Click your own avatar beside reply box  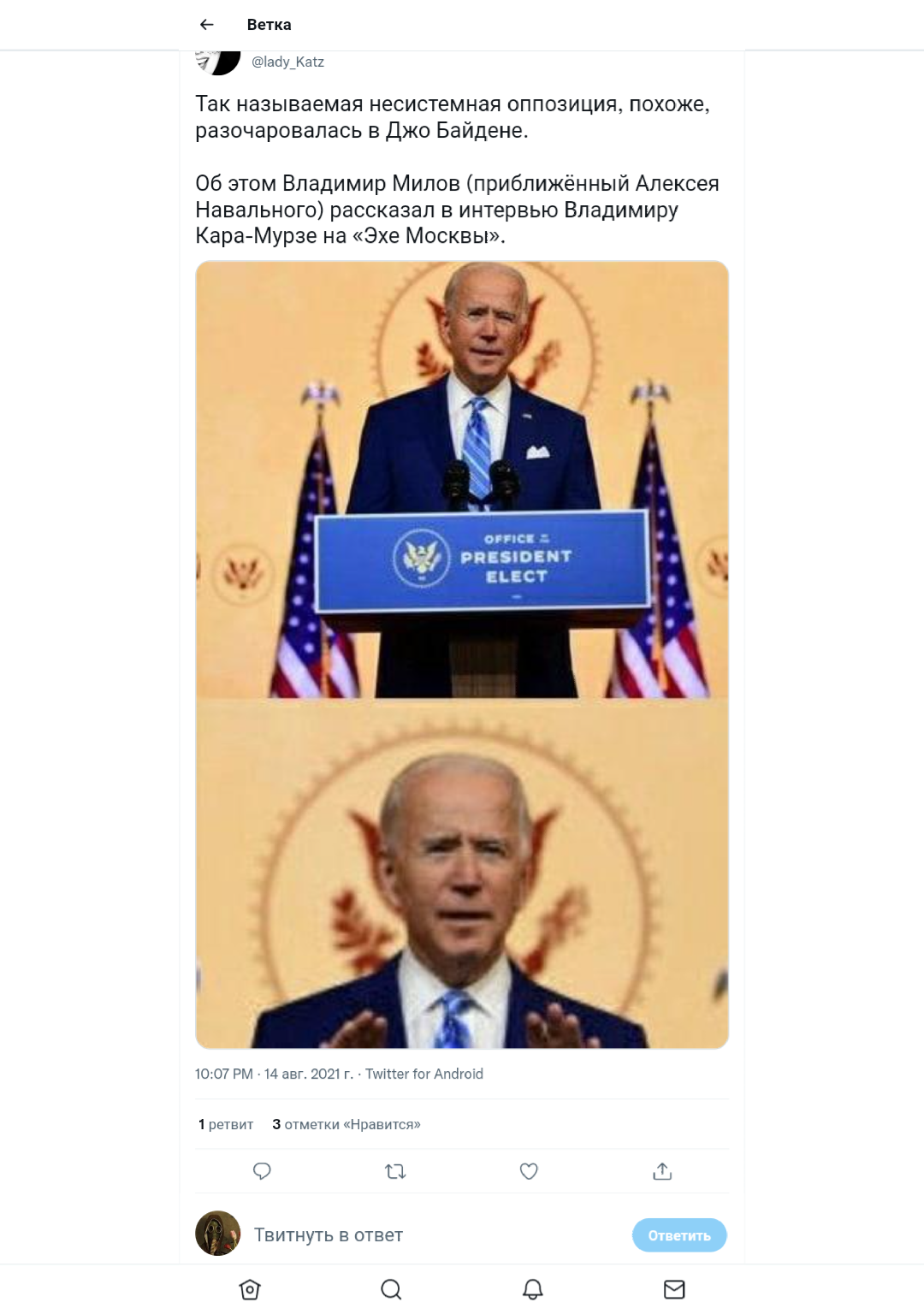(218, 1234)
